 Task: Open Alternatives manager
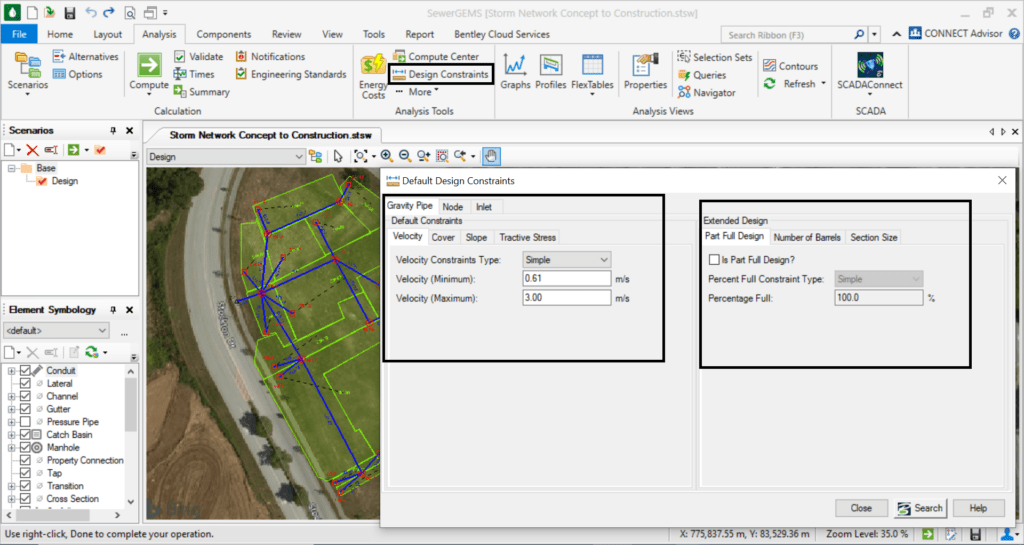click(86, 57)
